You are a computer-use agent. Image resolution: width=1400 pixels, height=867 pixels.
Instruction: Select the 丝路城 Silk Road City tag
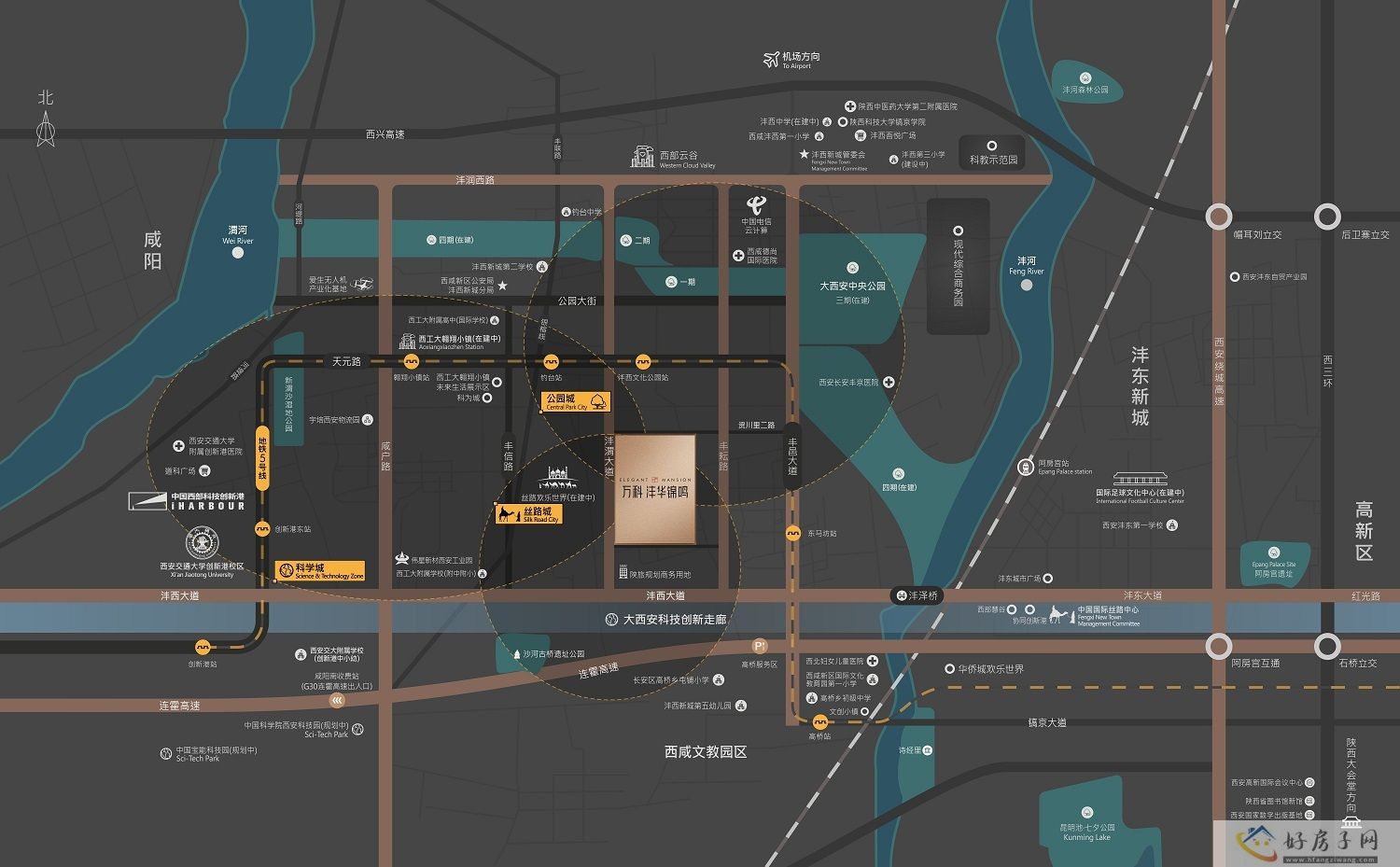529,514
